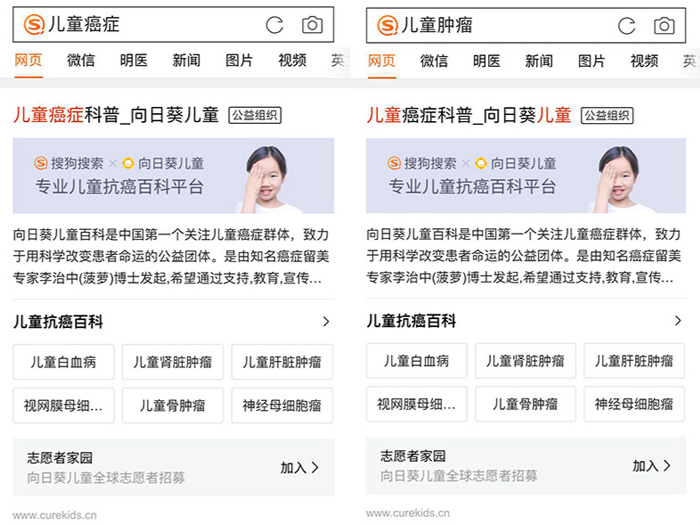Open 儿童癌症科普_向日葵儿童 result title on left
Screen dimensions: 700x525
pyautogui.click(x=116, y=115)
